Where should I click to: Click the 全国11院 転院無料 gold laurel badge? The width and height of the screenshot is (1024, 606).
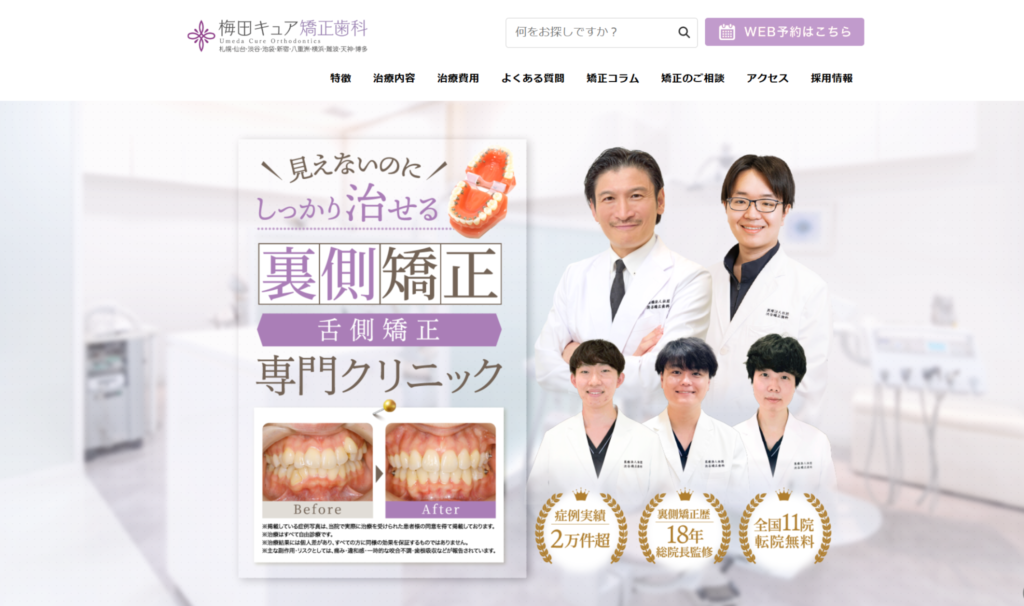click(x=785, y=527)
